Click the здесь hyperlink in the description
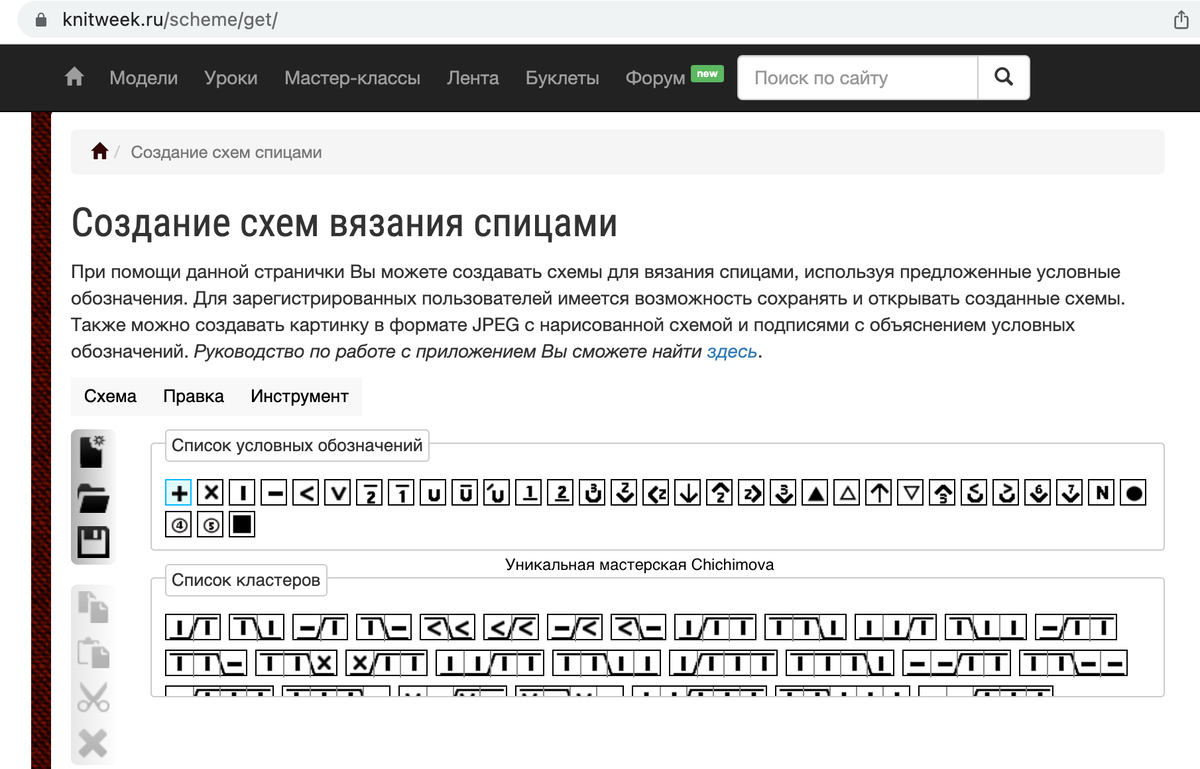This screenshot has width=1200, height=769. pos(731,351)
